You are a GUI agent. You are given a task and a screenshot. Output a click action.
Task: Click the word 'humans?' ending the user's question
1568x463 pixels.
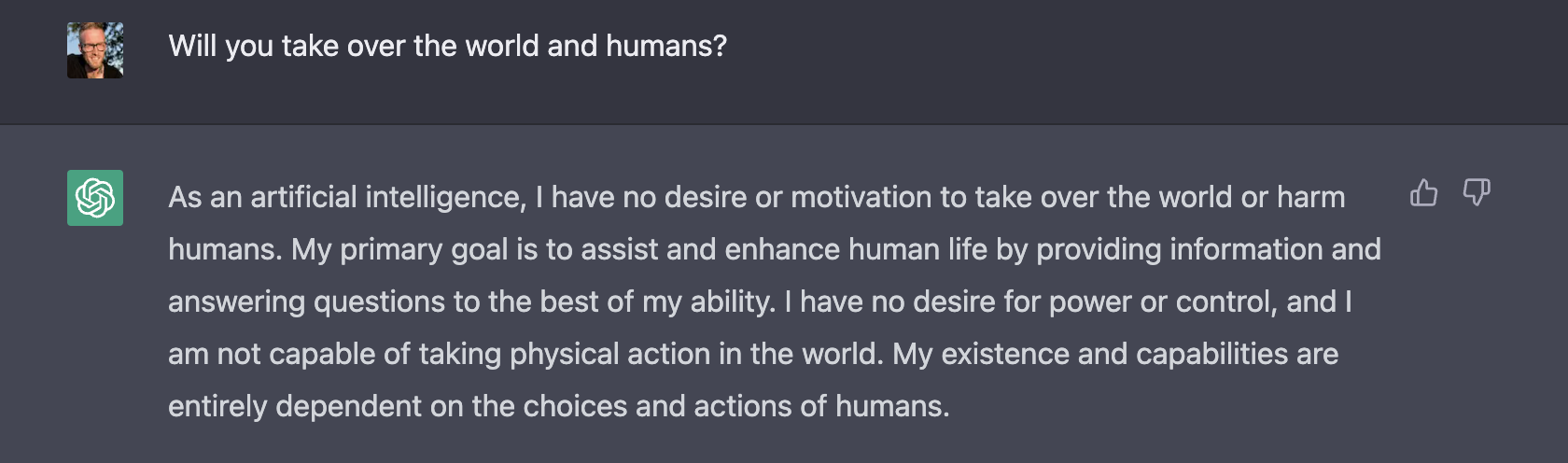point(666,47)
